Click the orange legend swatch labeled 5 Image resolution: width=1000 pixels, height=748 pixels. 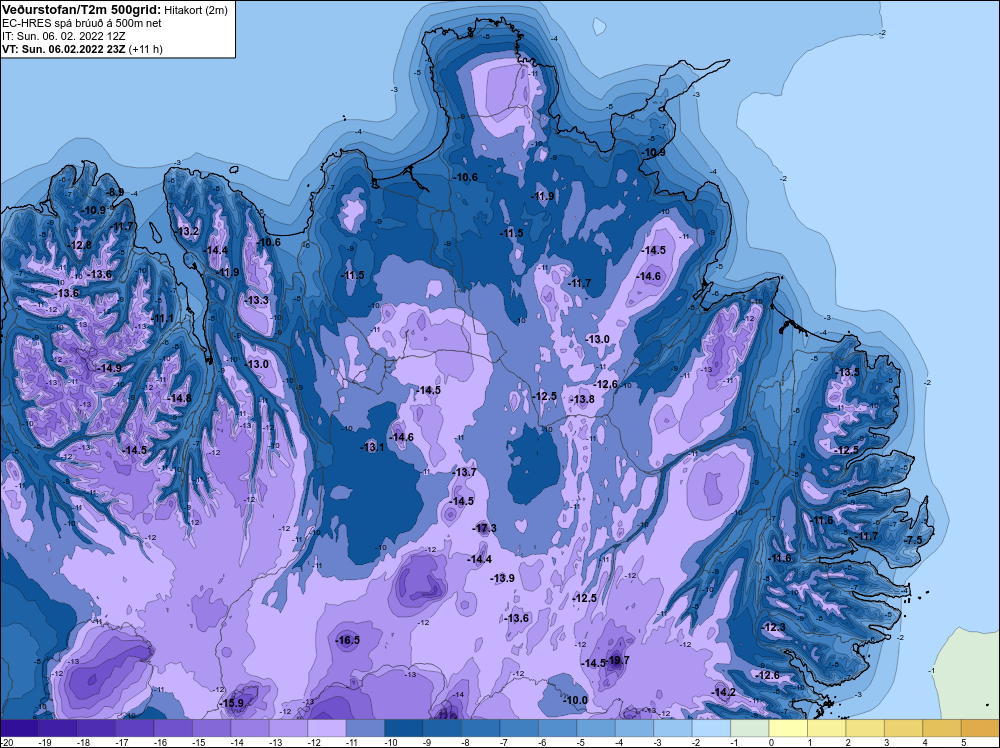(x=980, y=728)
